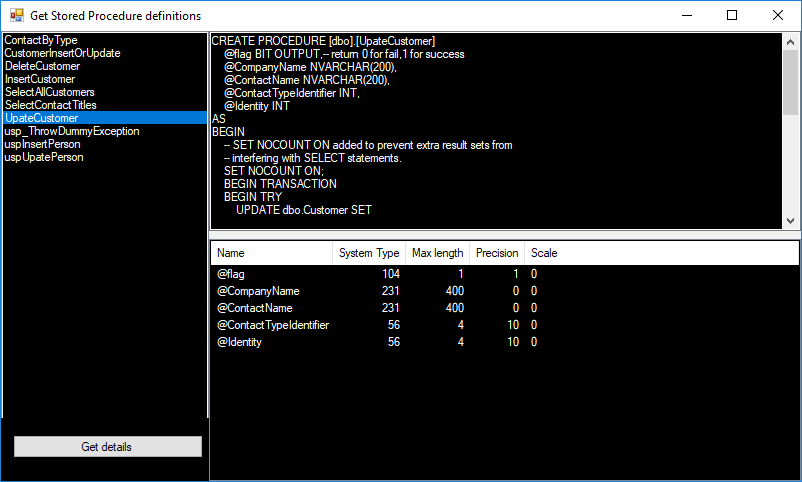Select SelectAllCustomers entry
Screen dimensions: 802x482
[105, 92]
